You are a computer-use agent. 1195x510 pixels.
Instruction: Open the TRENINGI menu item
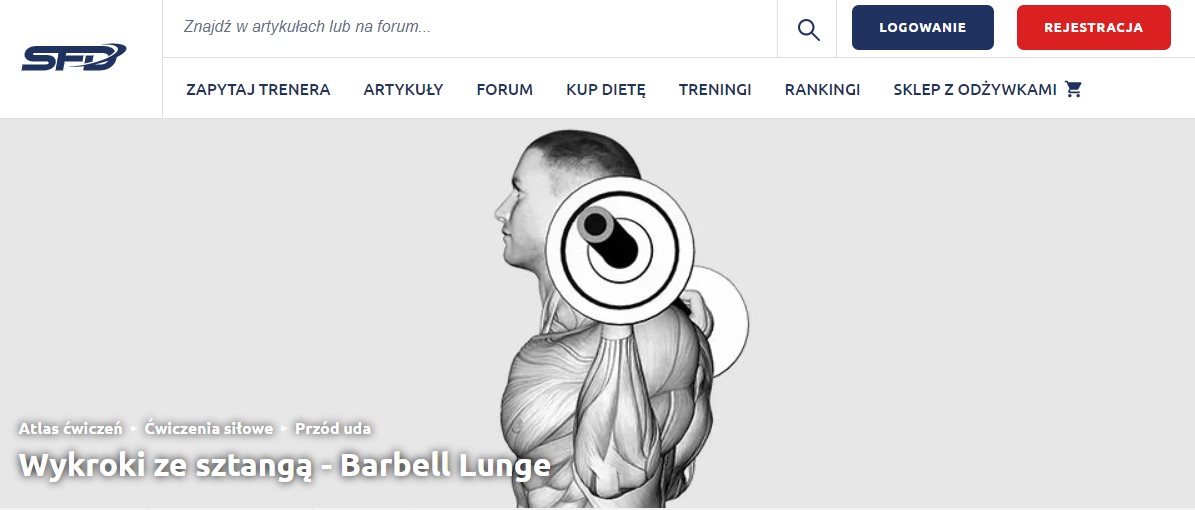click(715, 90)
